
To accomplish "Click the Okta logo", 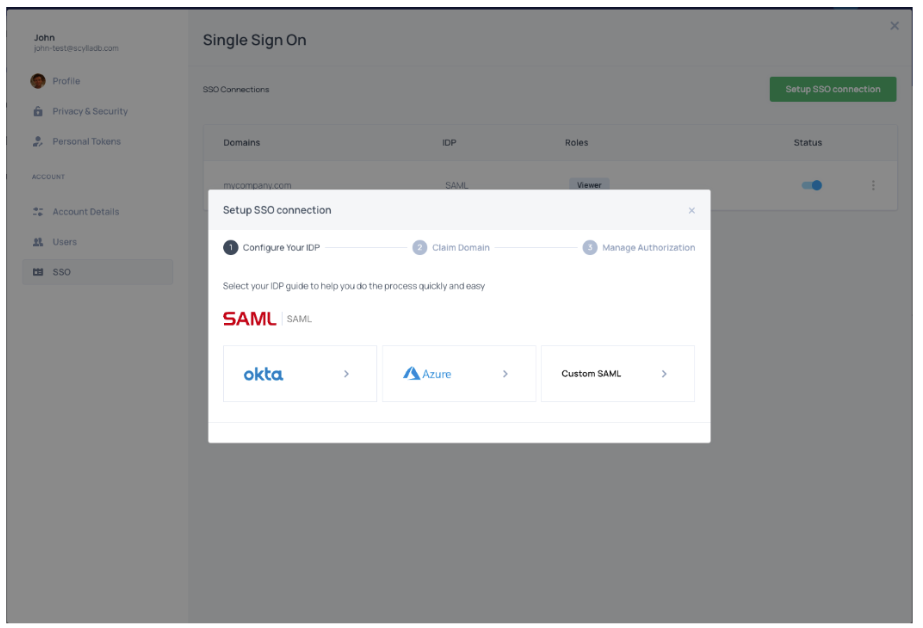I will 263,374.
